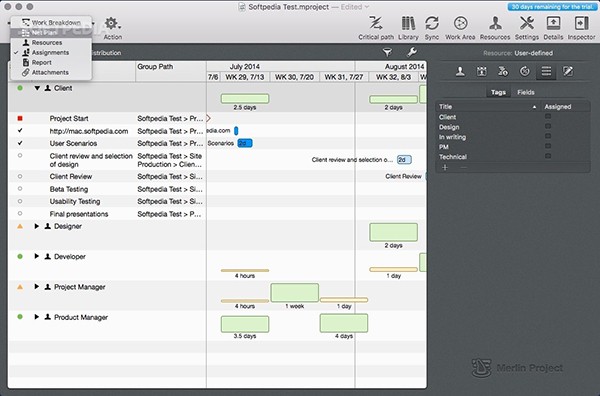
Task: Expand the Designer resource group
Action: (37, 226)
